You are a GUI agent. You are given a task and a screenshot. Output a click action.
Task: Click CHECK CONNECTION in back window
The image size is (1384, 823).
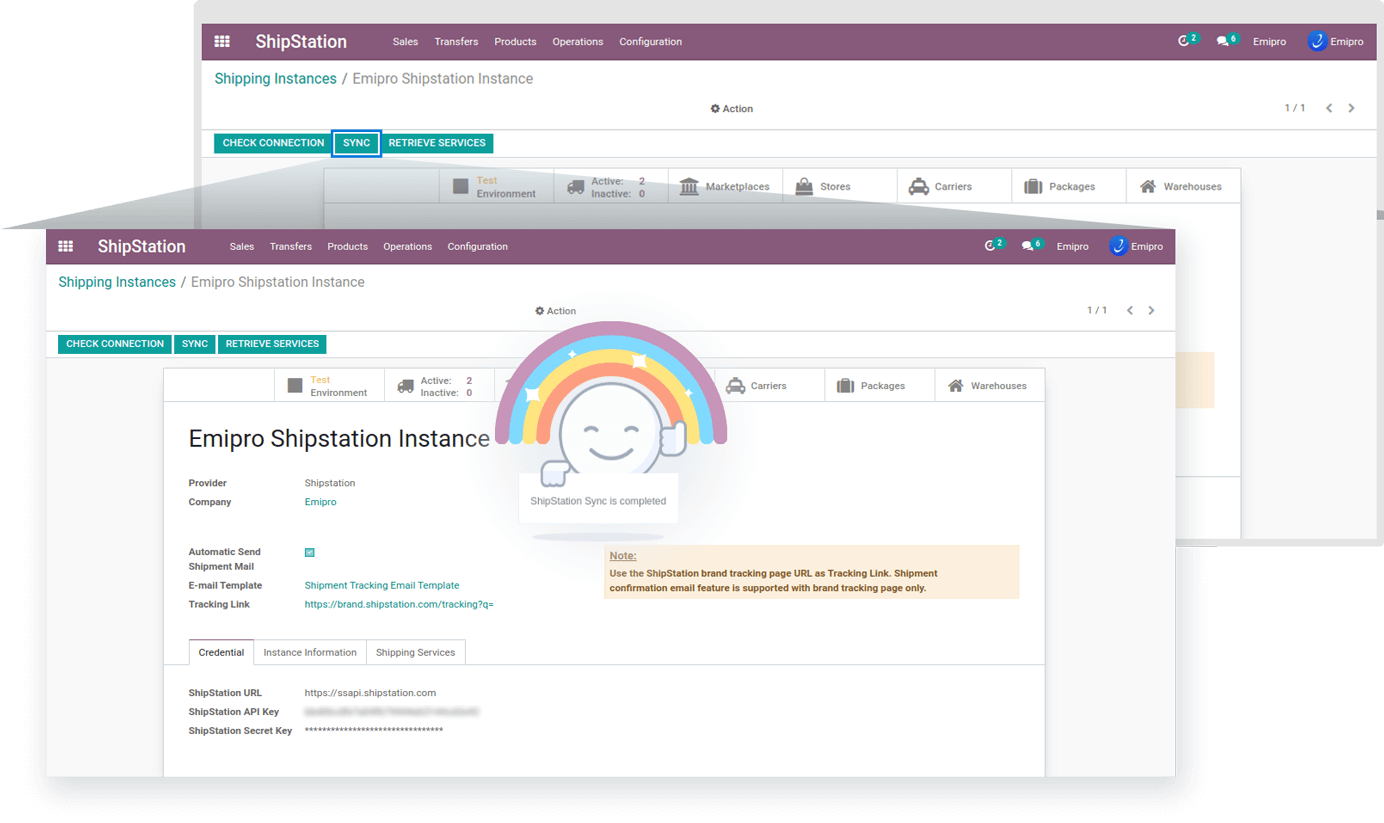click(x=273, y=143)
